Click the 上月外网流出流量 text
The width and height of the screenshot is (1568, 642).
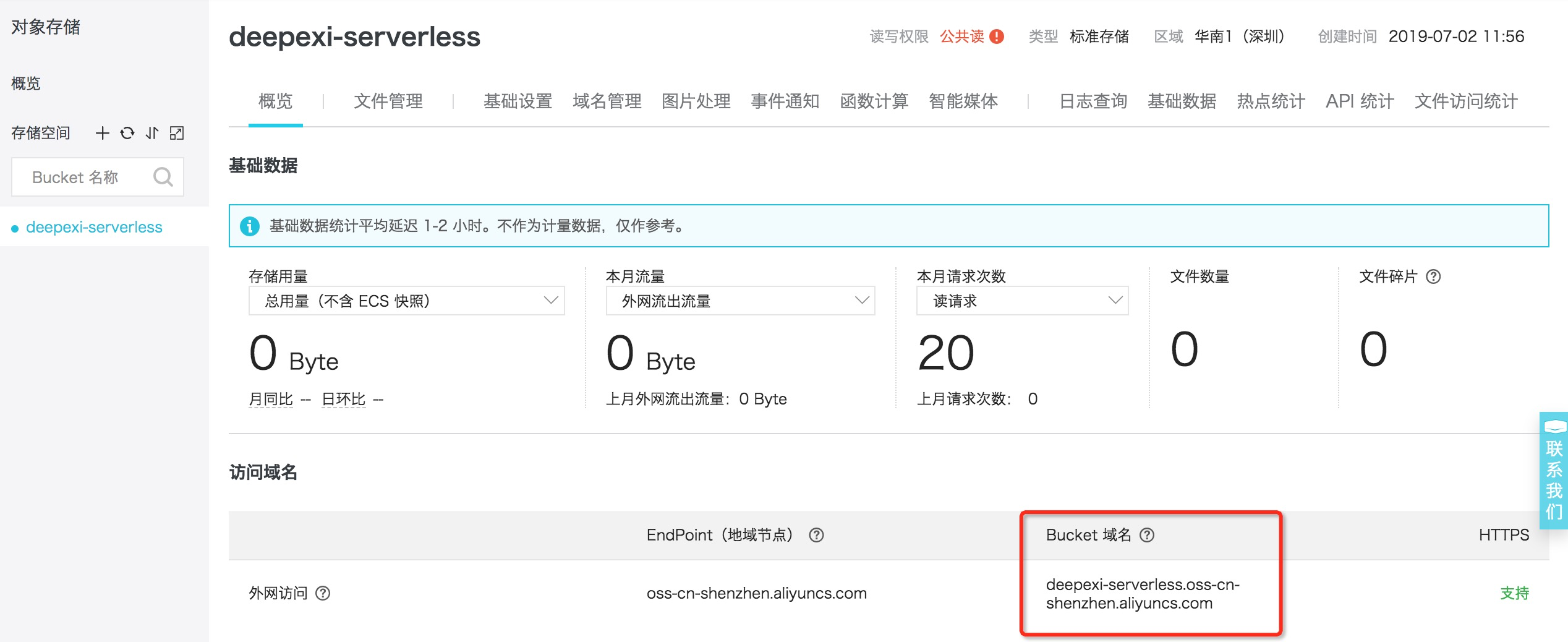696,399
